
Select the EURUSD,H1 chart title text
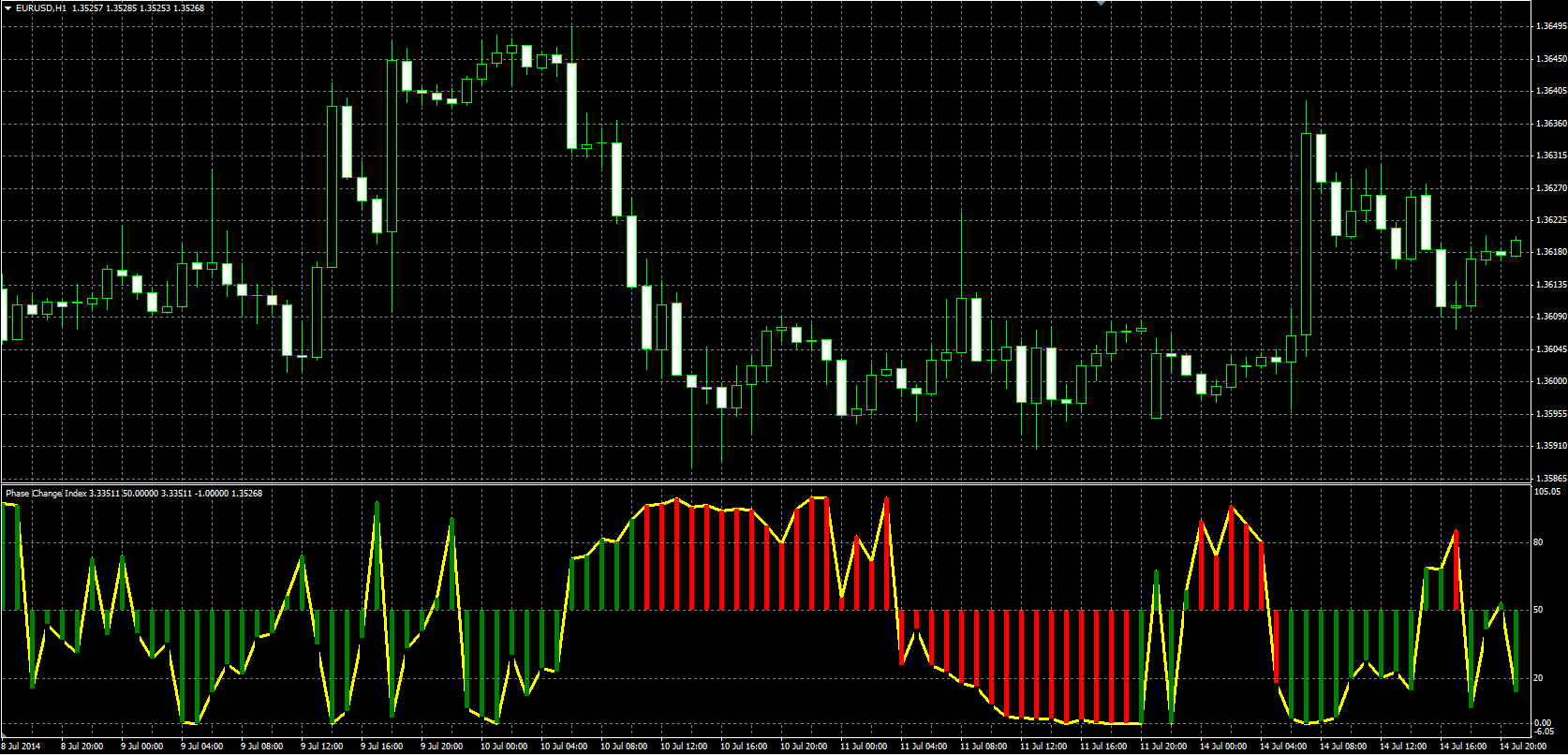[40, 7]
